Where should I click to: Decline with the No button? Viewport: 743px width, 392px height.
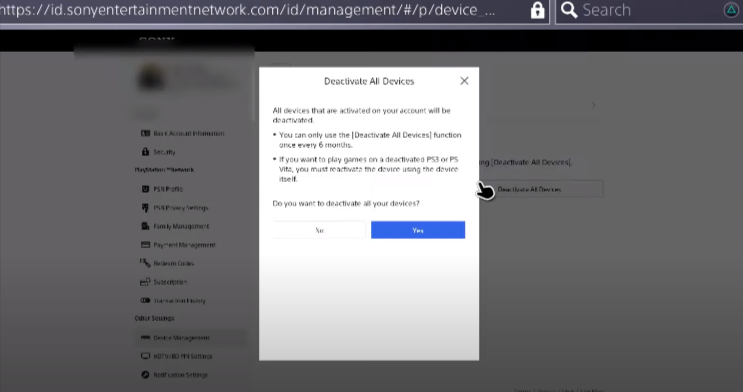[x=319, y=230]
